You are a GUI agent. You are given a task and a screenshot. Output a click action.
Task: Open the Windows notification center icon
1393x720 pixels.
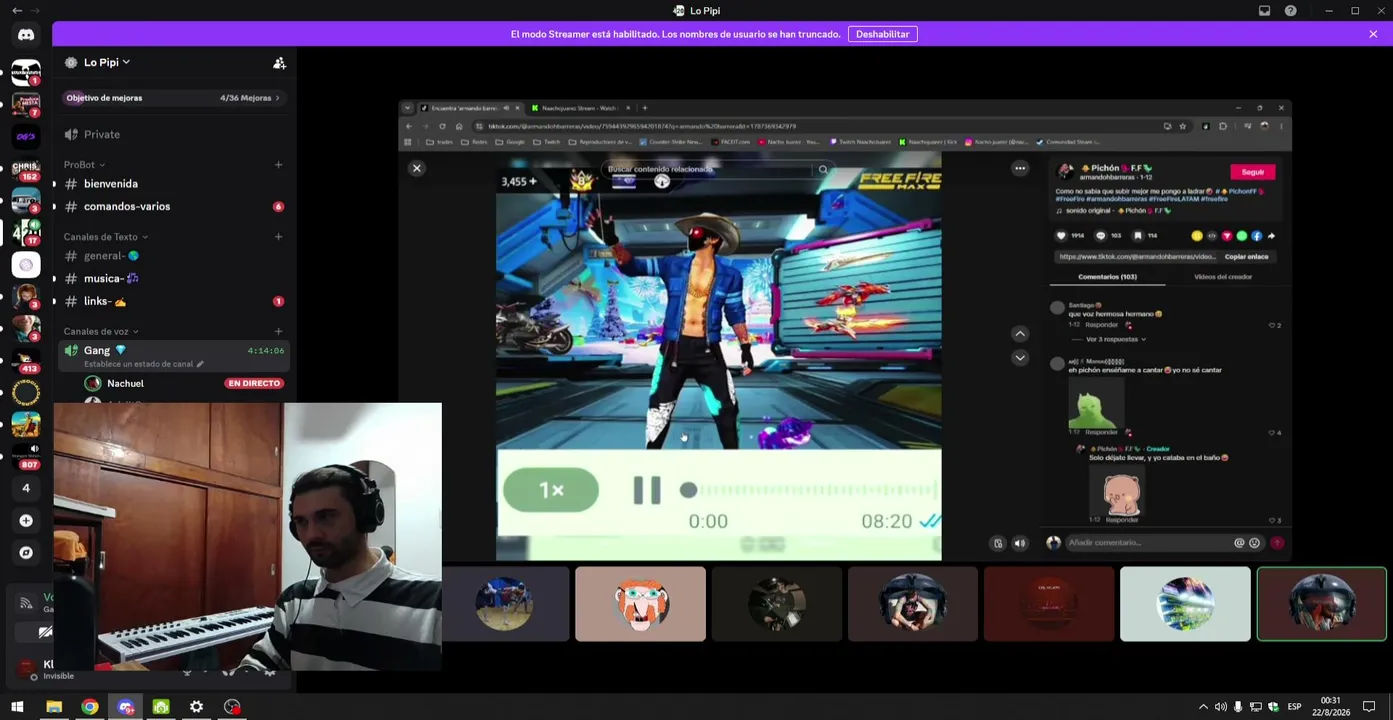[1370, 707]
